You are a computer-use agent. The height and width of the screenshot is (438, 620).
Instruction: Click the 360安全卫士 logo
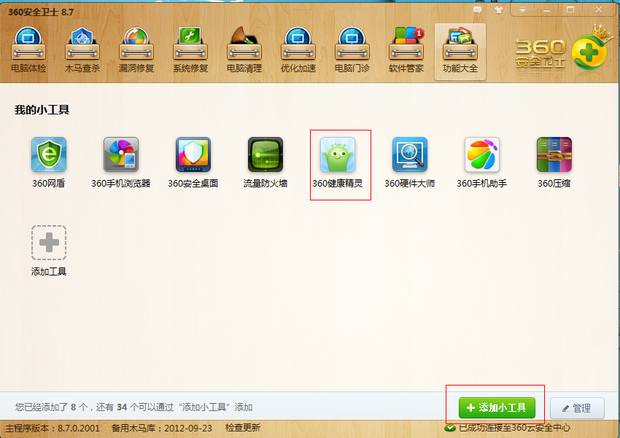click(565, 51)
